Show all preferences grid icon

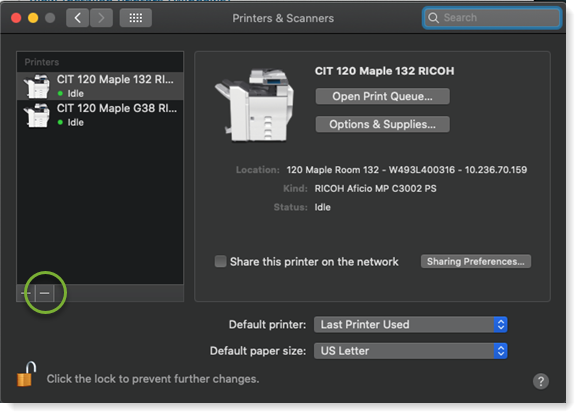pyautogui.click(x=136, y=18)
